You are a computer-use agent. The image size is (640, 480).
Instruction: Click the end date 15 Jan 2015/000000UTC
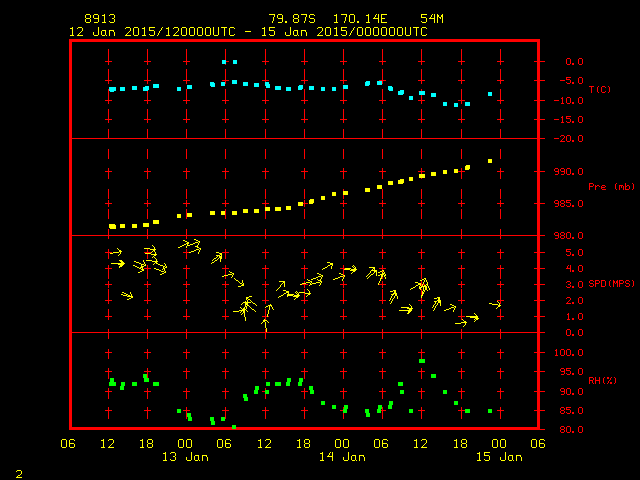(x=344, y=32)
